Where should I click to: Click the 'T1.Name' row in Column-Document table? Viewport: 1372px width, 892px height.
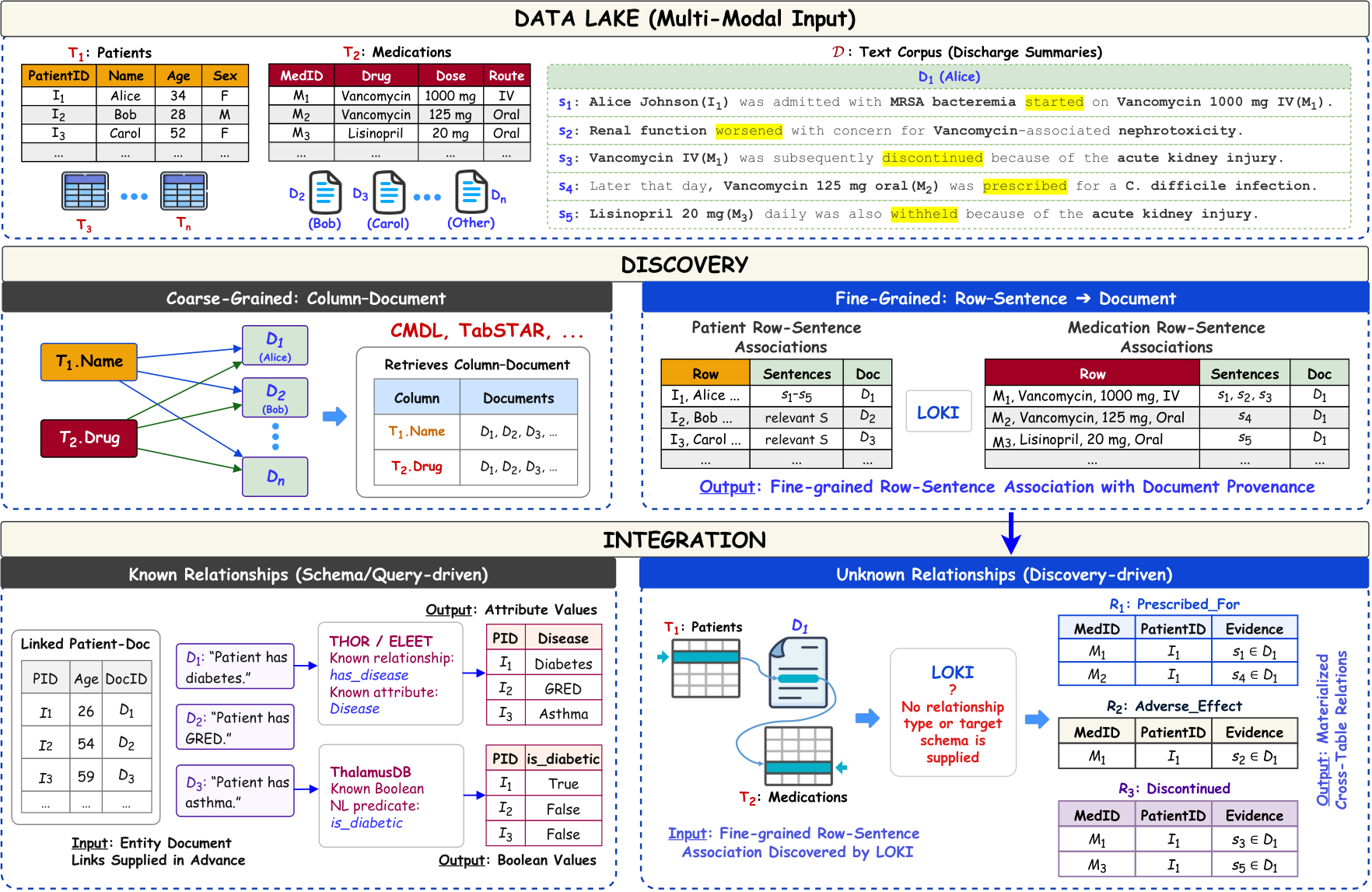click(476, 432)
